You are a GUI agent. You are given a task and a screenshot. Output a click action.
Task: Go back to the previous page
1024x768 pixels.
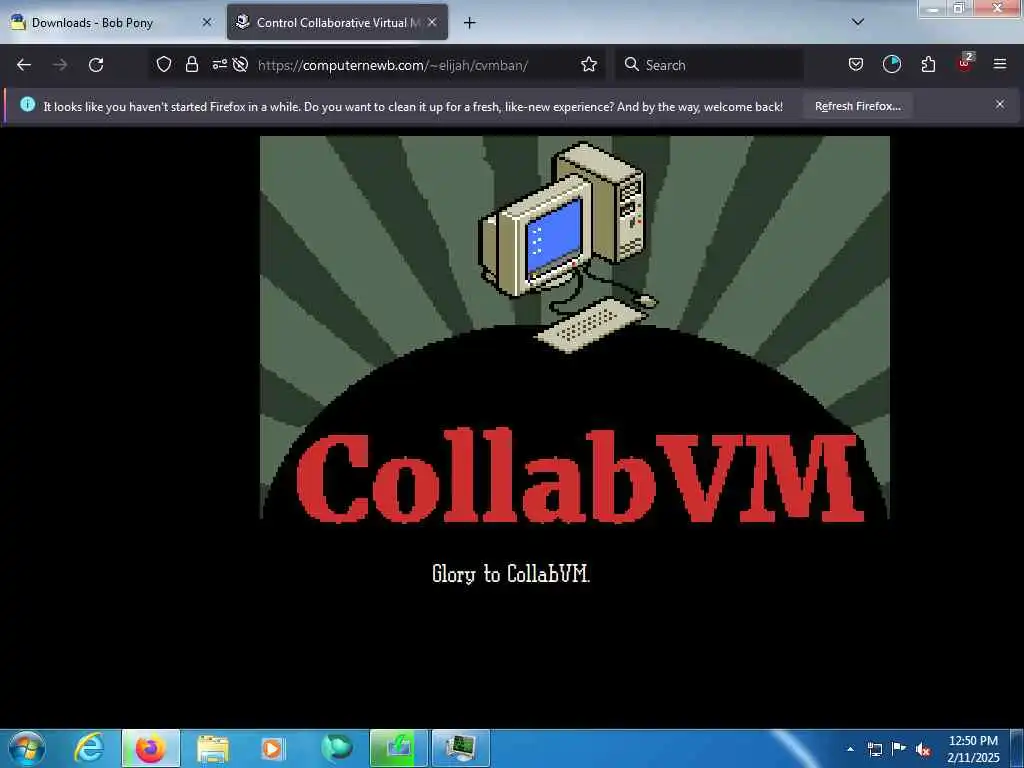(x=24, y=65)
